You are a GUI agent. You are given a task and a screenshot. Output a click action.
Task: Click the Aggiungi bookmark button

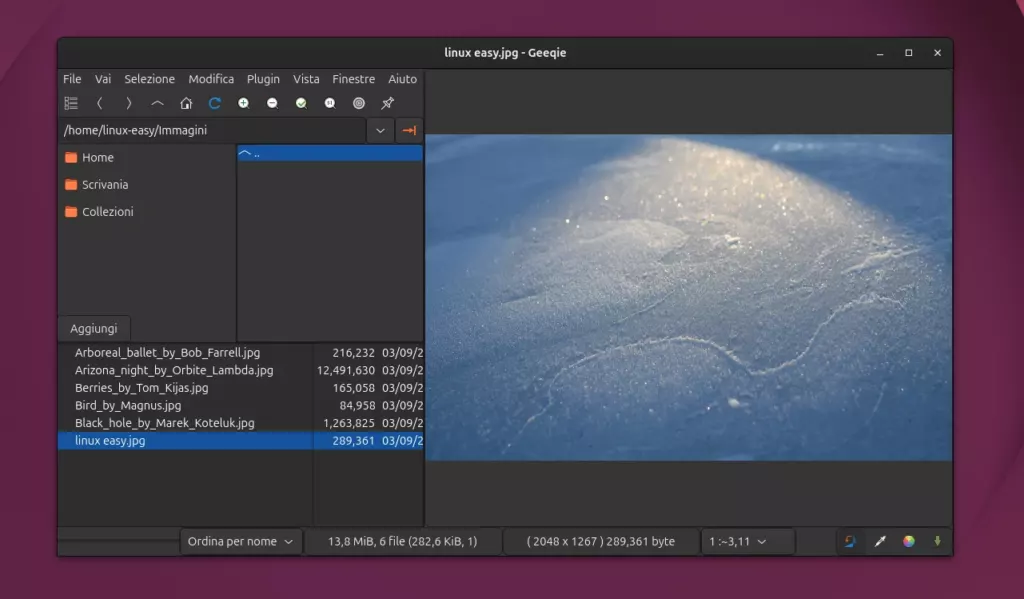click(x=94, y=329)
